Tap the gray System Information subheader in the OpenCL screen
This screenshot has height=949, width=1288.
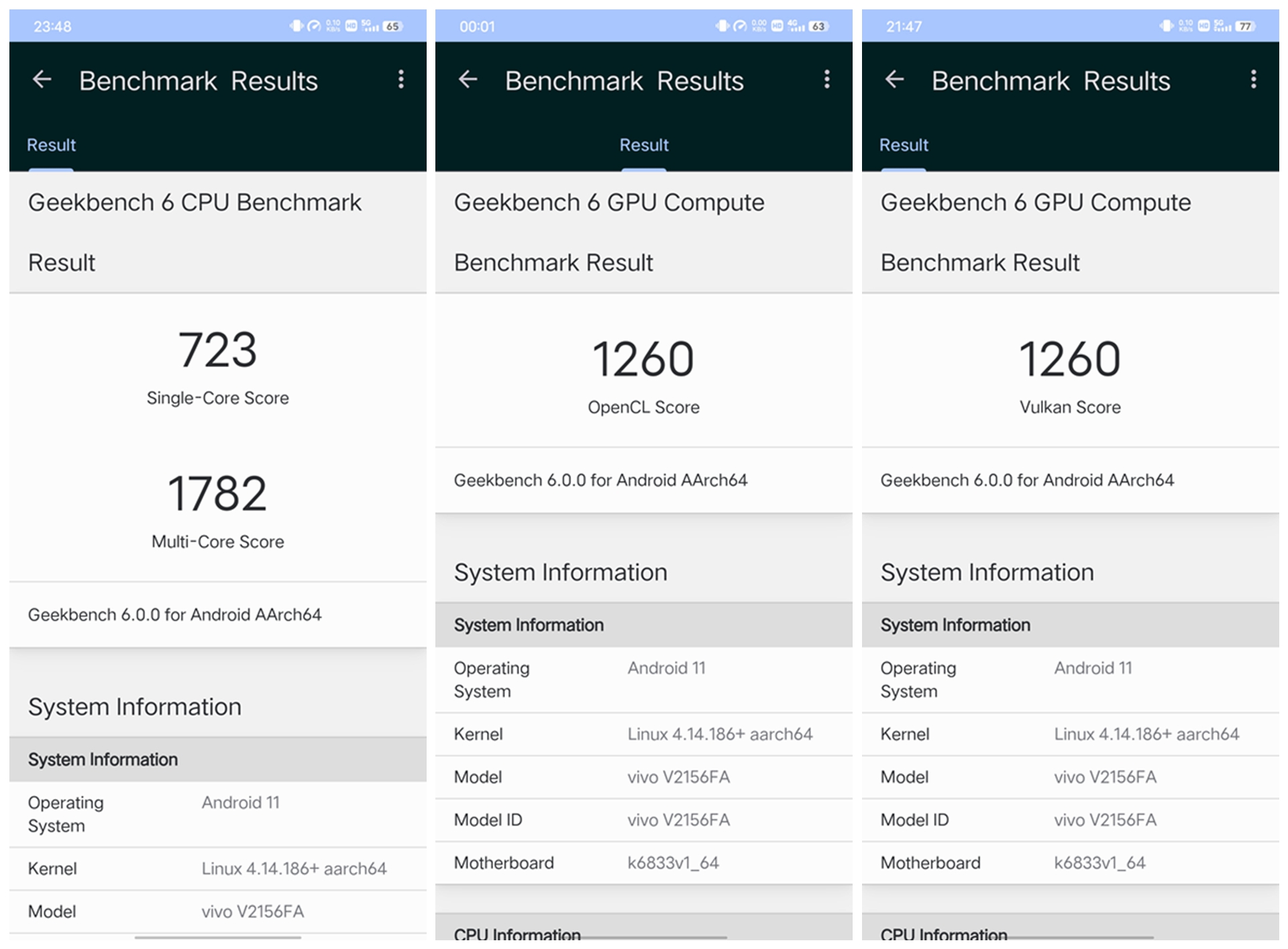pos(644,625)
